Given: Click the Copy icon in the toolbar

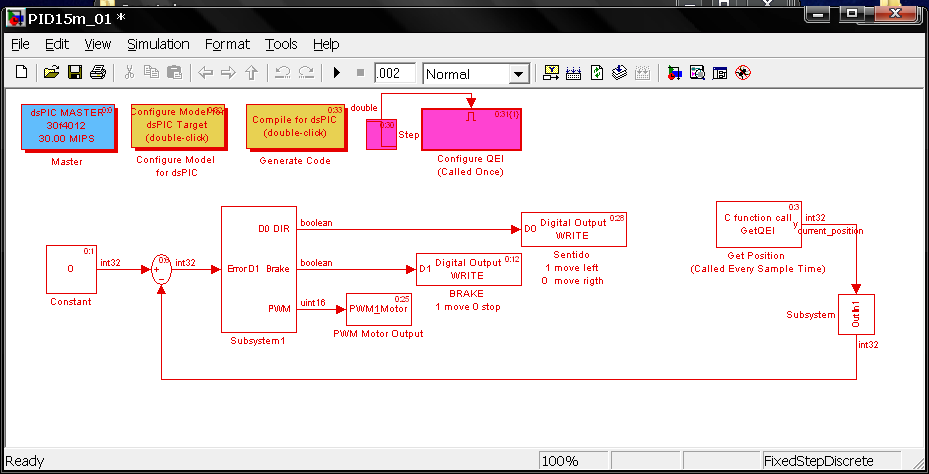Looking at the screenshot, I should pyautogui.click(x=152, y=73).
